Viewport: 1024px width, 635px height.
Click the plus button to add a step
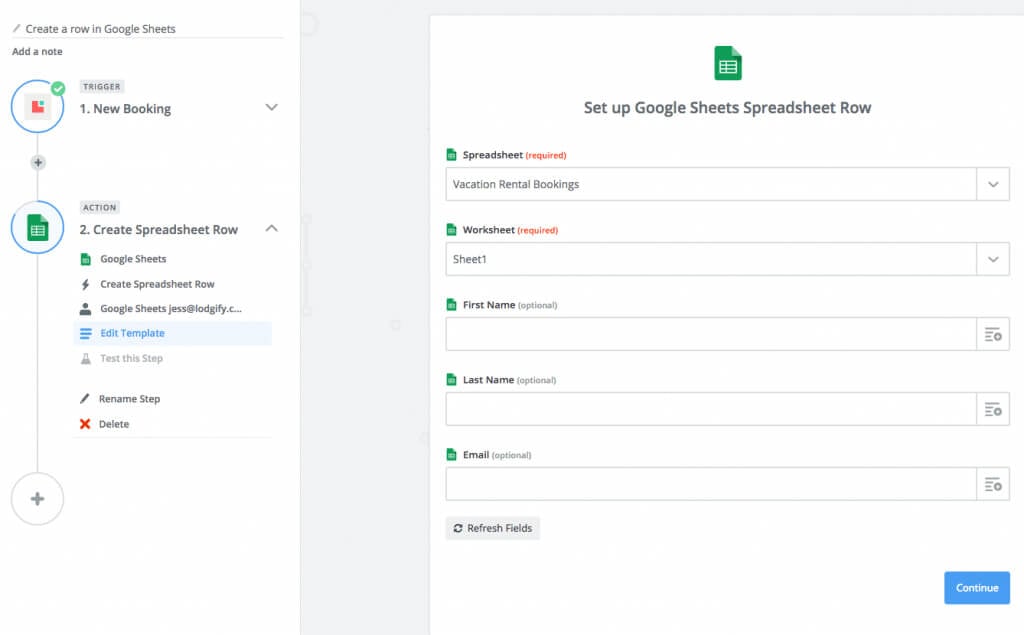pyautogui.click(x=37, y=498)
